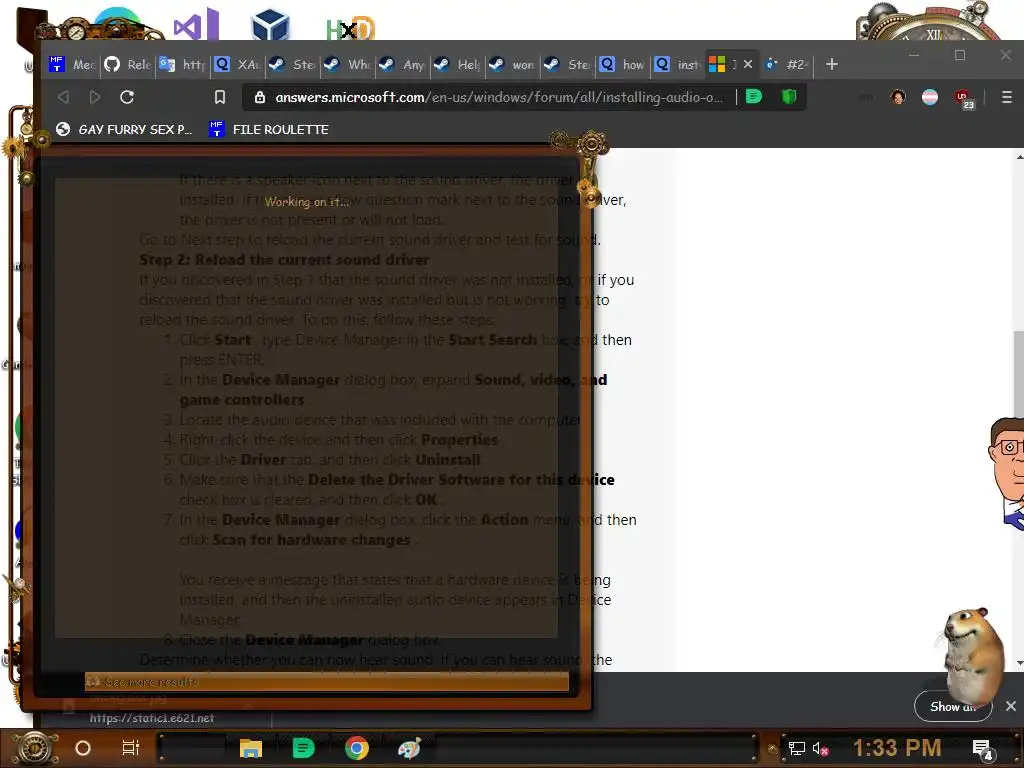Switch to the GitHub 'Rele' tab
1024x768 pixels.
127,64
